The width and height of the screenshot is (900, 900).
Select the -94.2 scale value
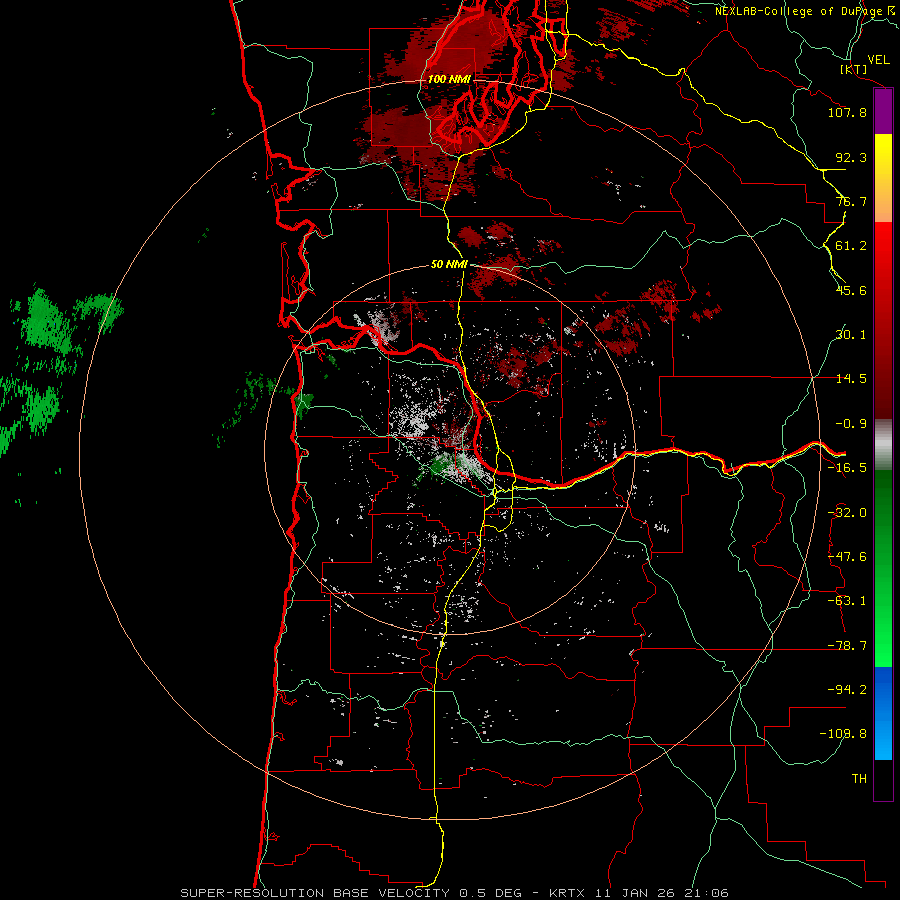pyautogui.click(x=847, y=689)
